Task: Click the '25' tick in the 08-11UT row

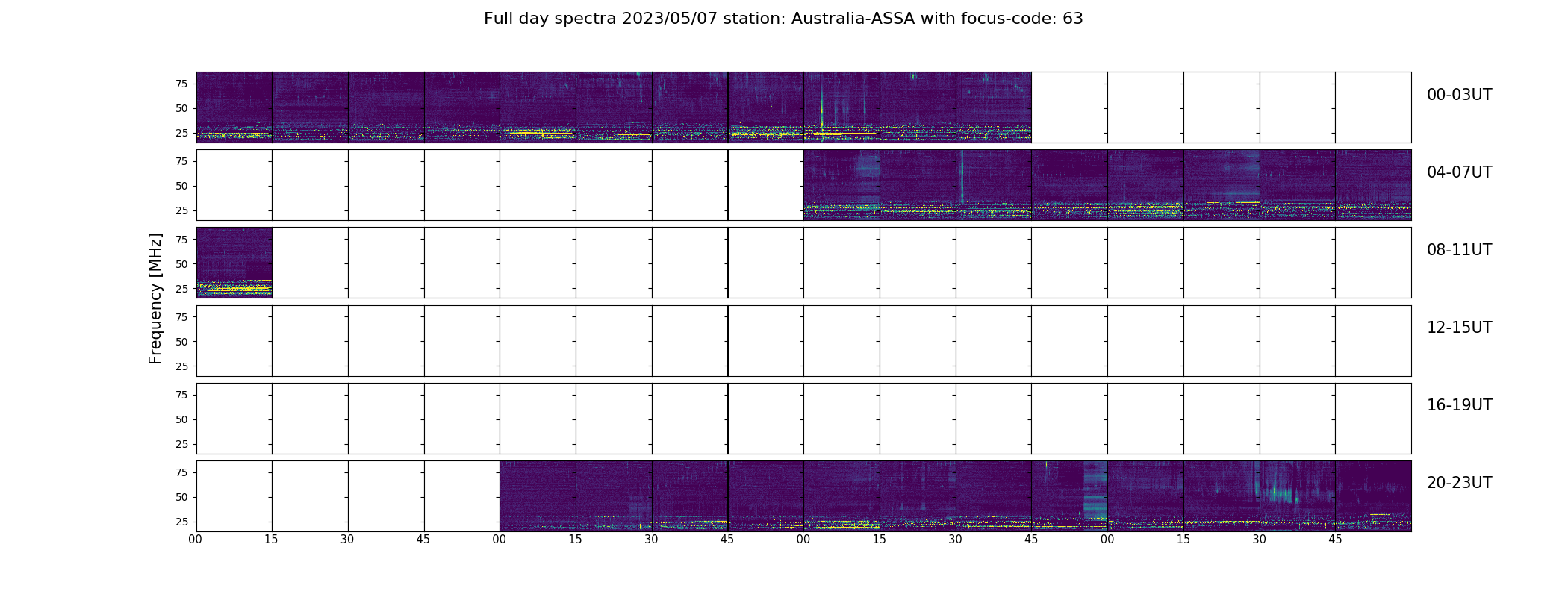Action: click(181, 288)
